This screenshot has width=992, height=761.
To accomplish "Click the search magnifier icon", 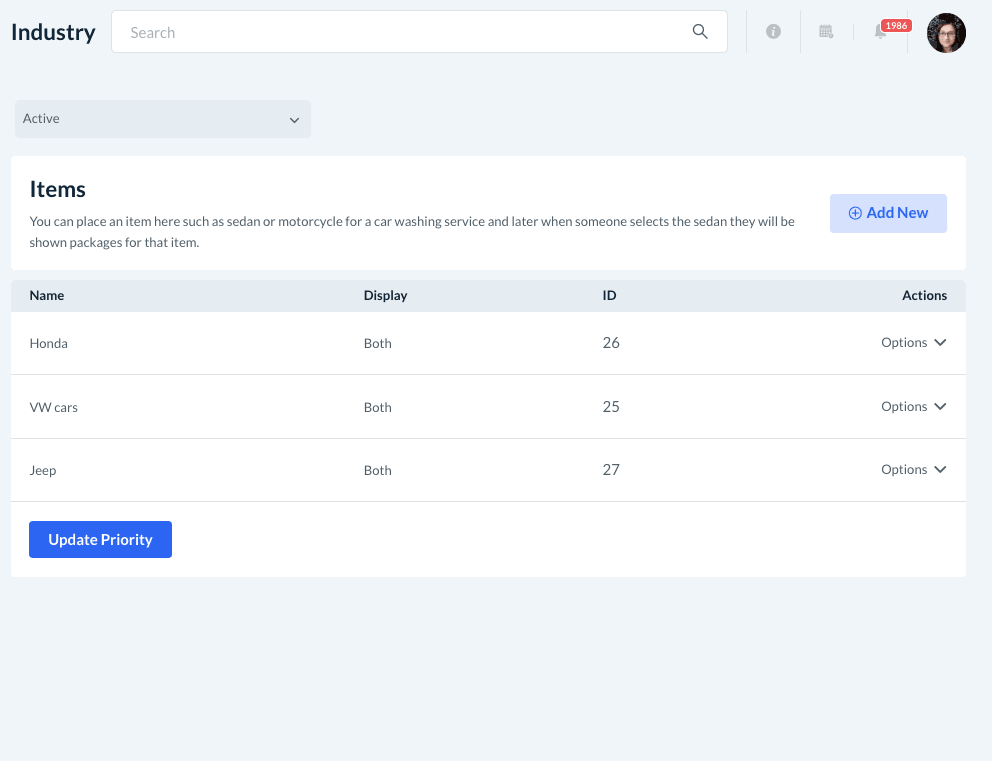I will (x=700, y=32).
